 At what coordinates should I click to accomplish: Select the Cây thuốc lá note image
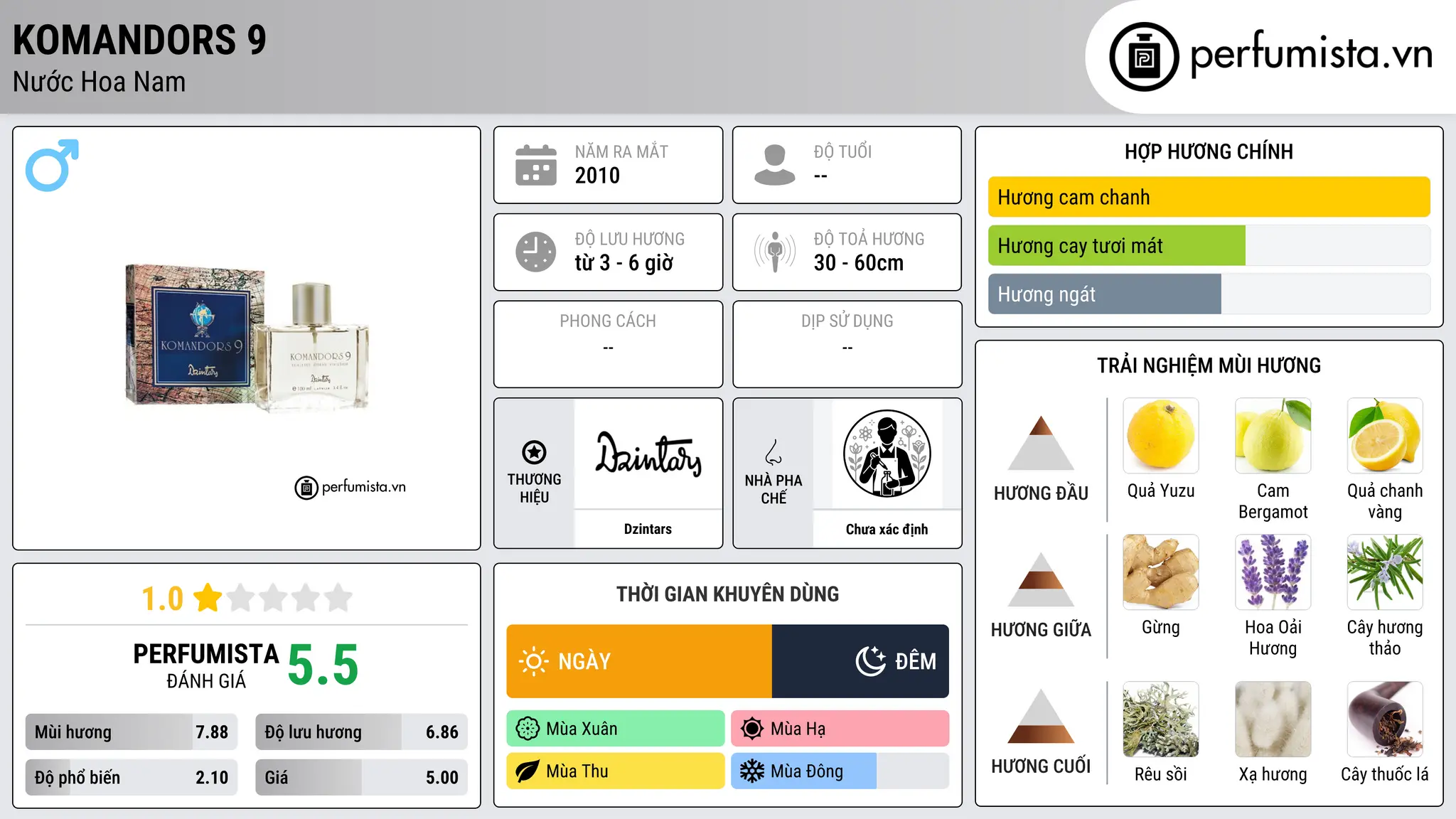pyautogui.click(x=1385, y=719)
